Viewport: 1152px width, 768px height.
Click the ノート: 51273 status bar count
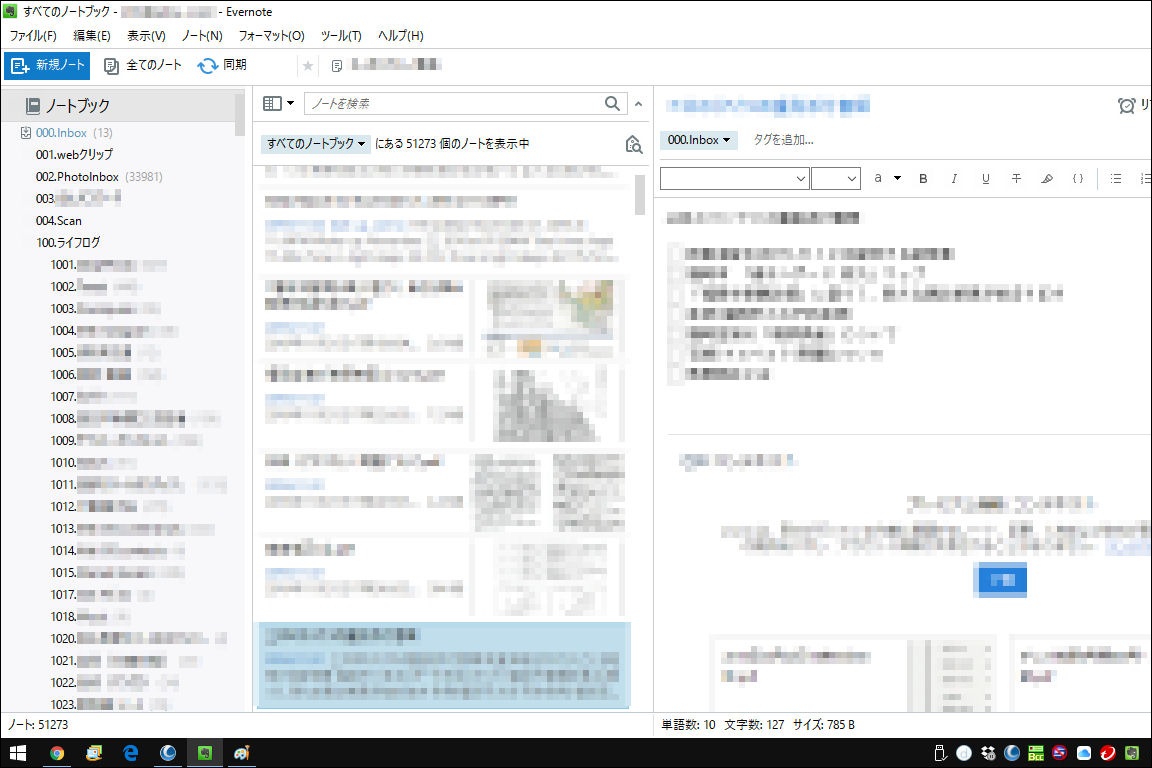(x=38, y=725)
